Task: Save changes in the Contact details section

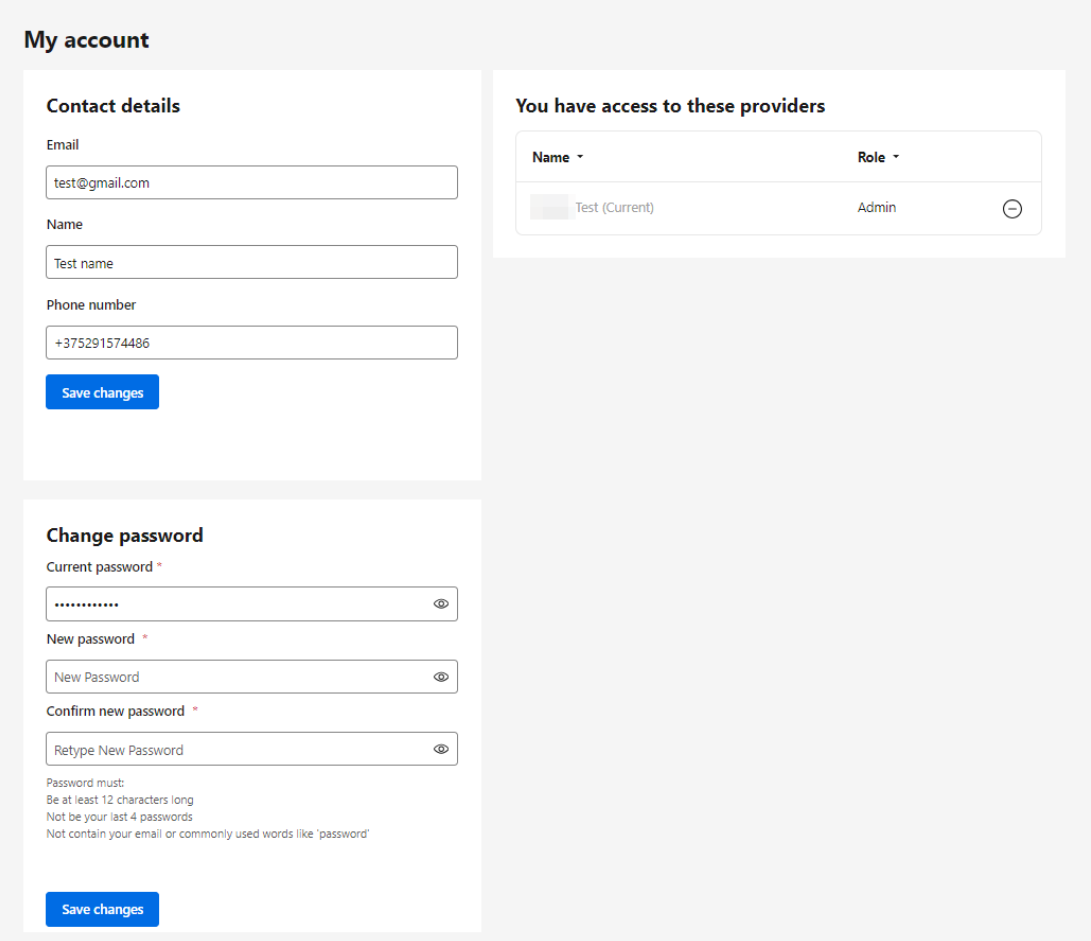Action: [102, 393]
